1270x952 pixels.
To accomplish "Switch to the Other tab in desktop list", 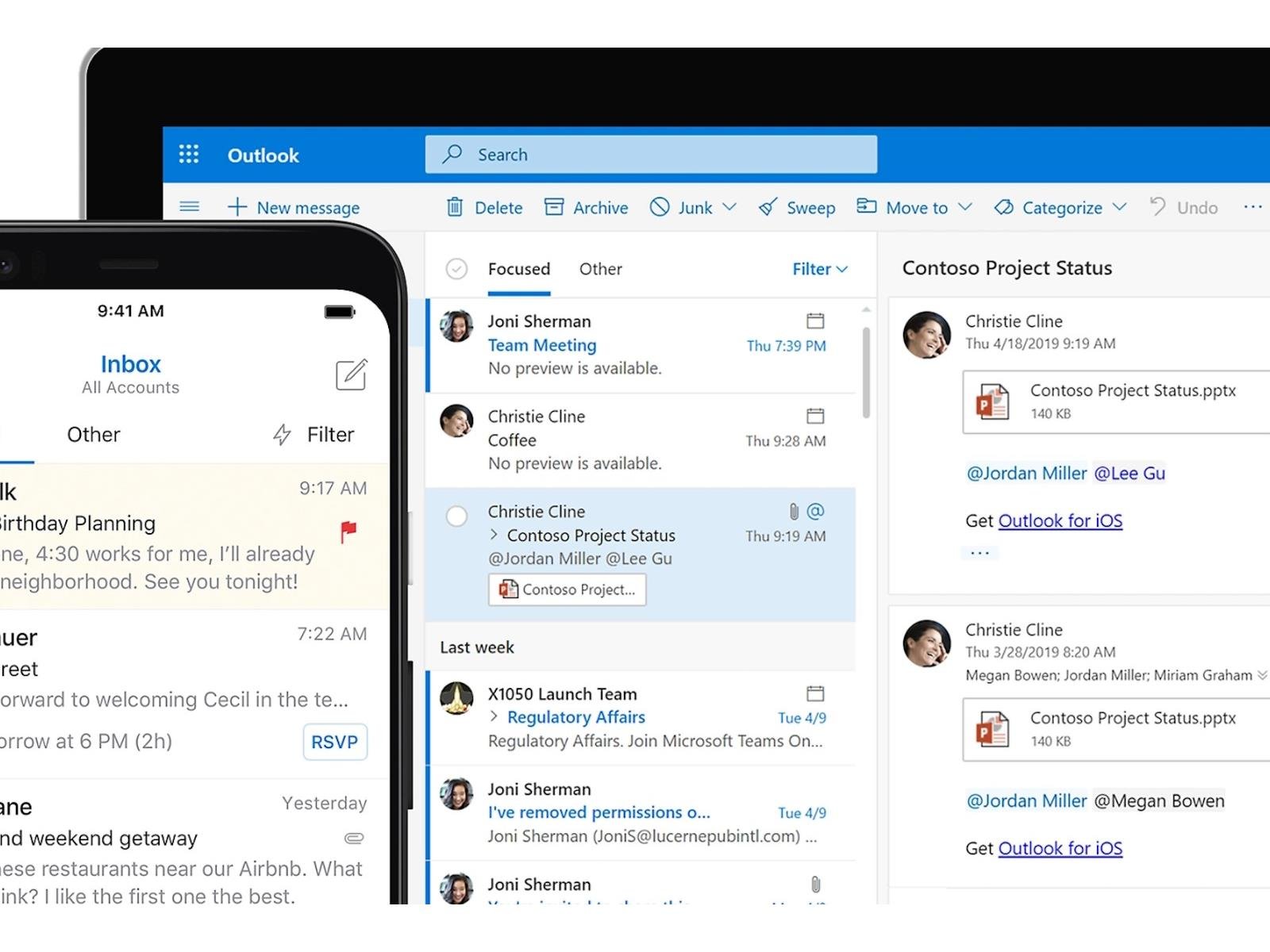I will pos(601,269).
